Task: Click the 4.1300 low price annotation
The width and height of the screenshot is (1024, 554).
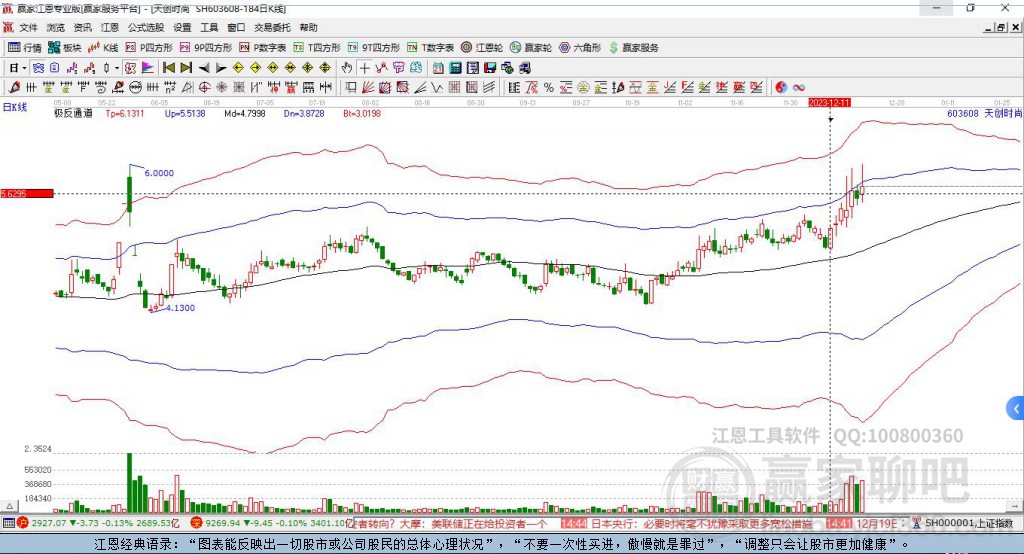Action: pos(180,308)
